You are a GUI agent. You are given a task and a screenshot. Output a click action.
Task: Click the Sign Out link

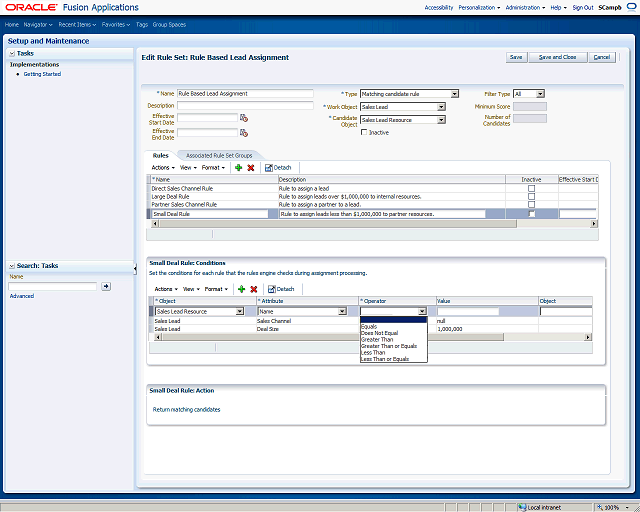click(x=582, y=7)
